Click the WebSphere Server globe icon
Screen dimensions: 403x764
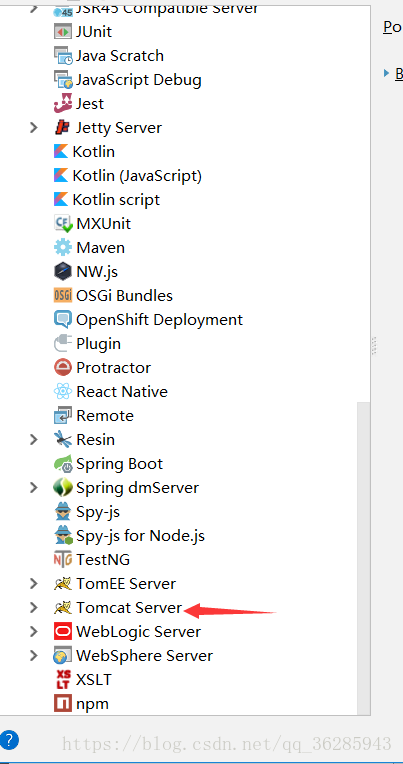point(63,656)
